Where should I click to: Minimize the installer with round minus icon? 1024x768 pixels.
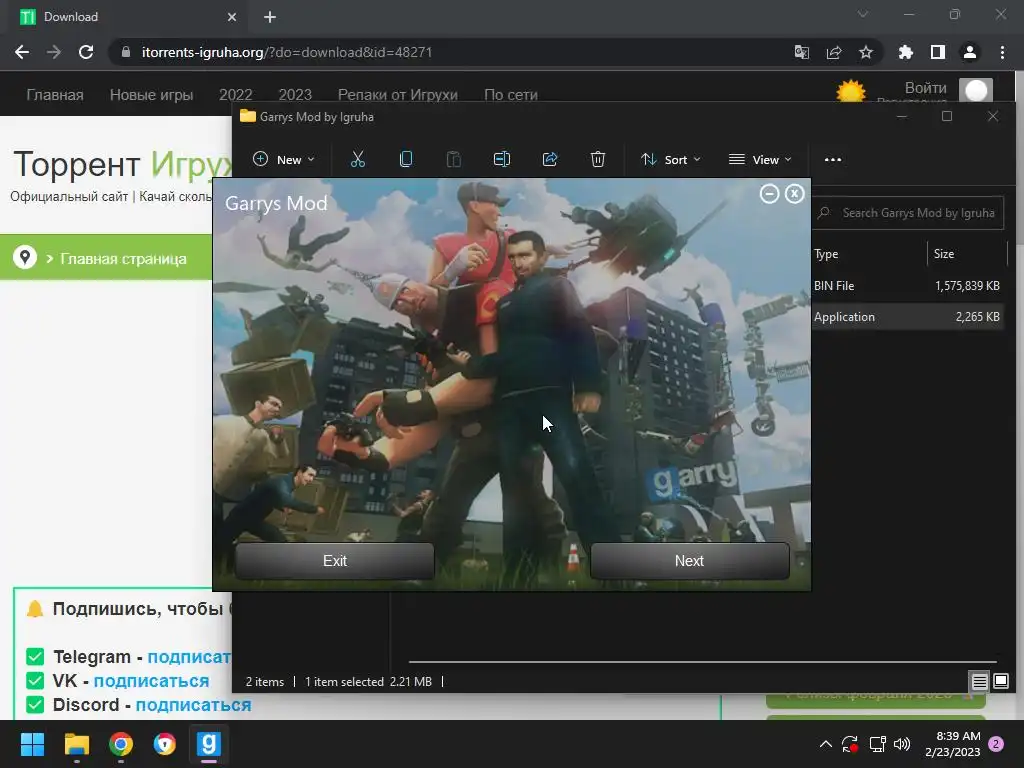769,194
